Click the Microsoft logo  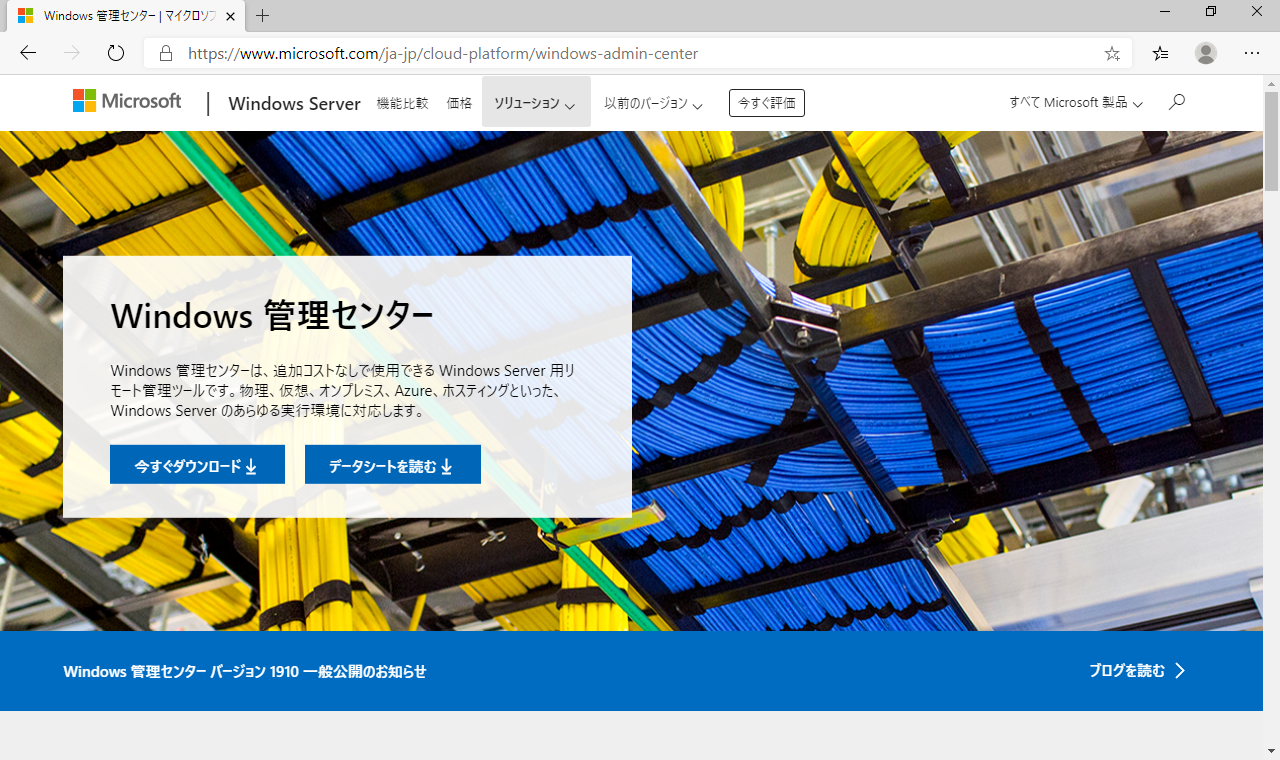point(127,101)
